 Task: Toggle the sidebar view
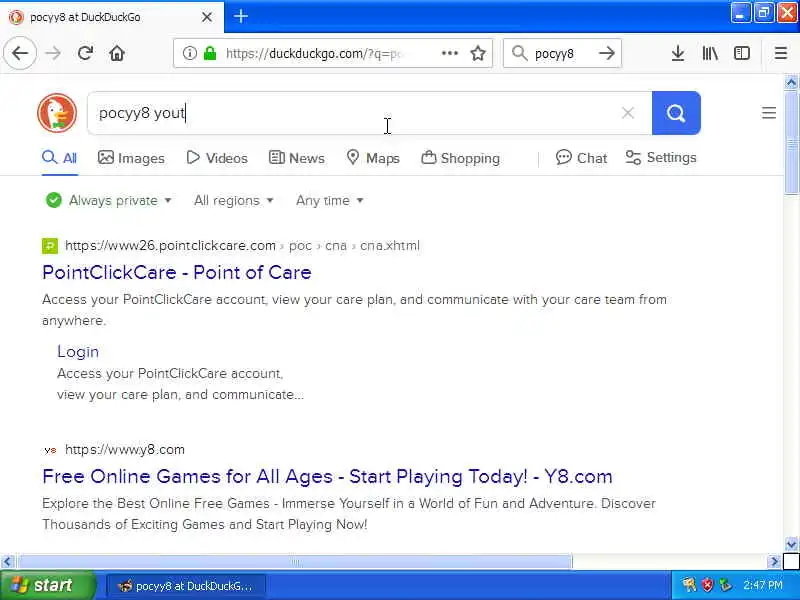(742, 53)
